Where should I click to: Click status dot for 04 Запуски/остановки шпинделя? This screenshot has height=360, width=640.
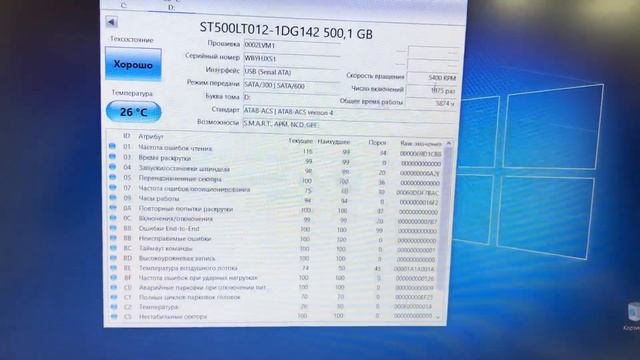pyautogui.click(x=113, y=167)
